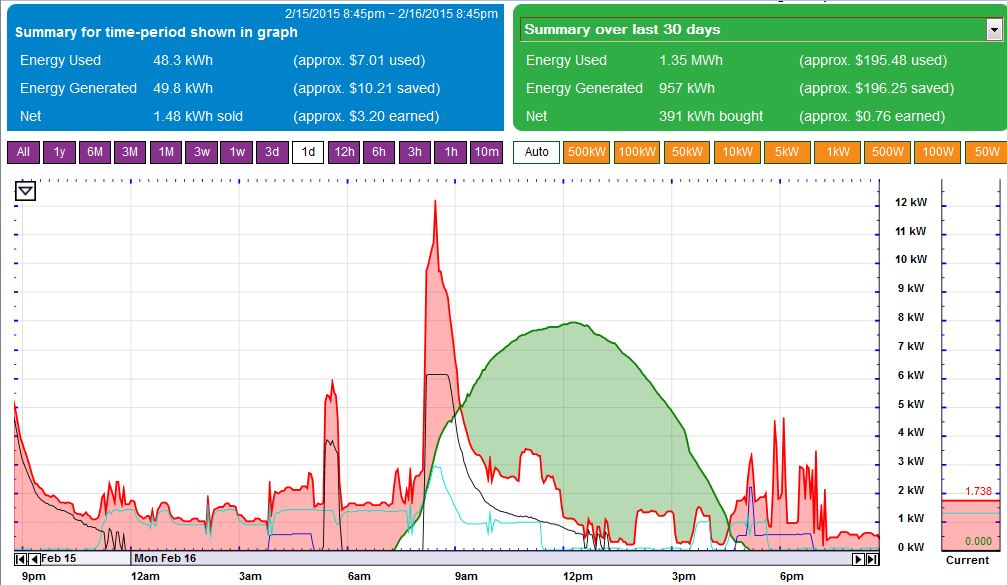Choose the 500kW scale

586,152
